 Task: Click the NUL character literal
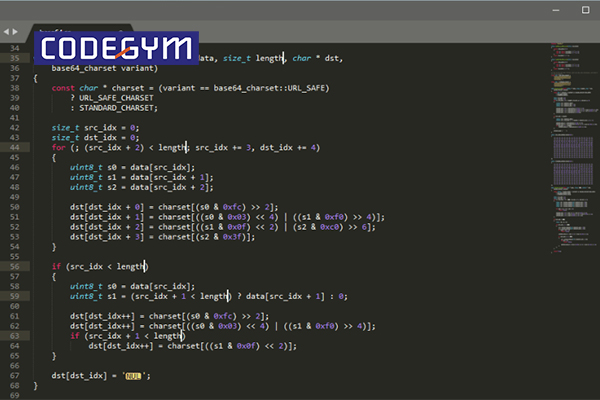pos(135,375)
